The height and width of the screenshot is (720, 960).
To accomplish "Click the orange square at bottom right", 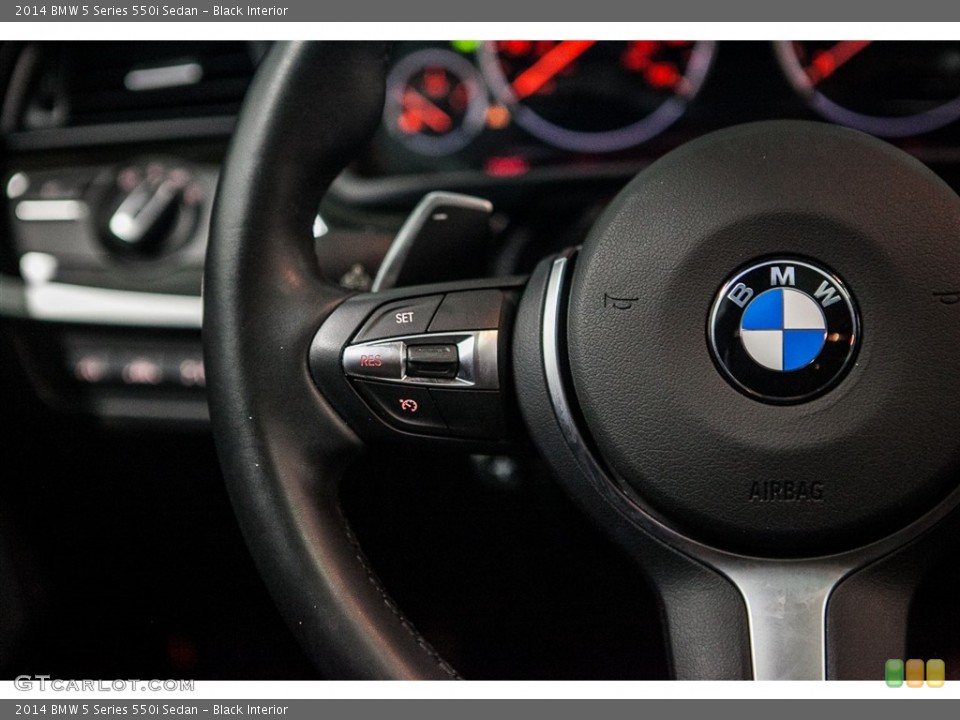I will point(915,673).
